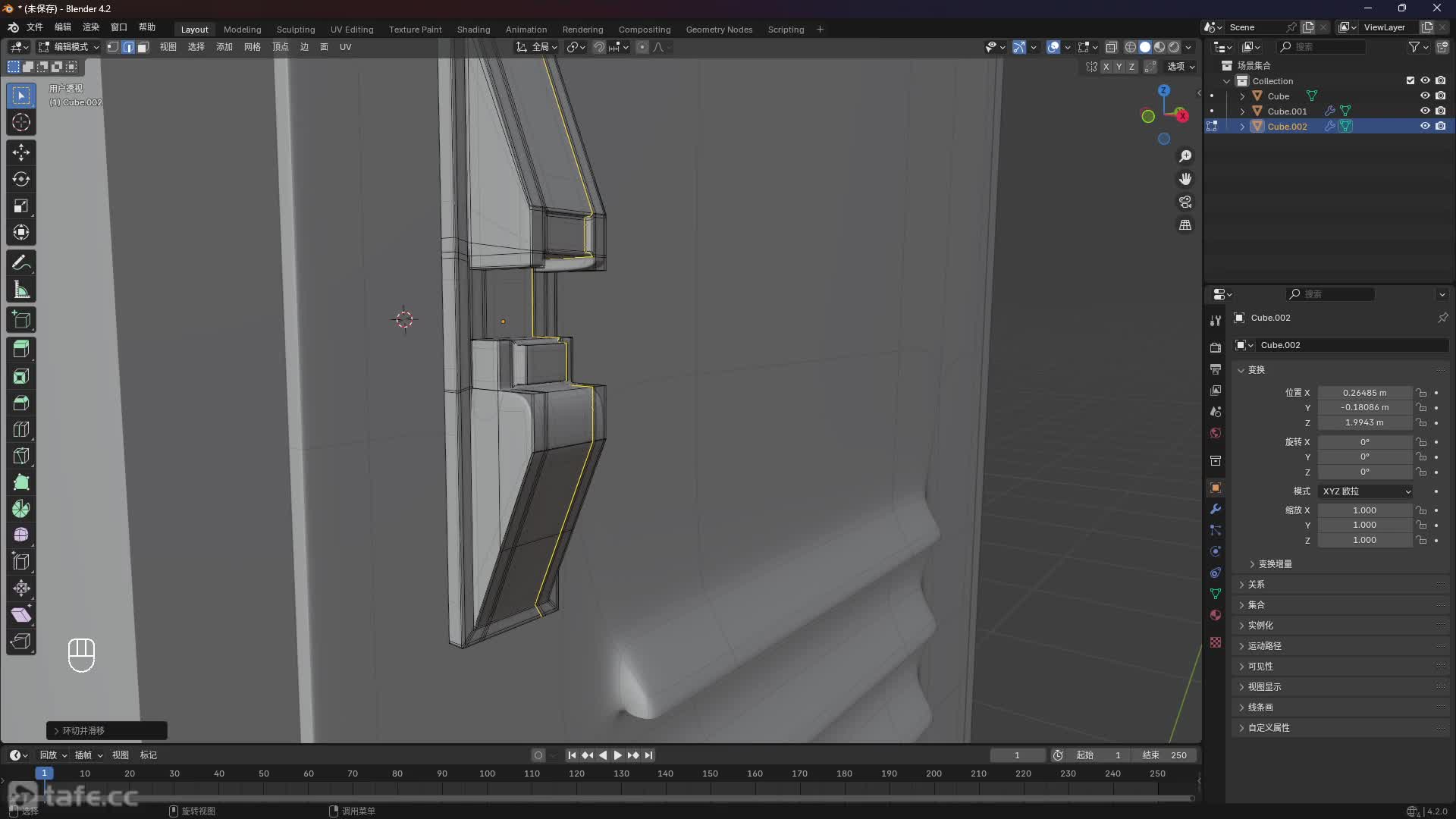Viewport: 1456px width, 819px height.
Task: Select the Knife tool
Action: (x=21, y=456)
